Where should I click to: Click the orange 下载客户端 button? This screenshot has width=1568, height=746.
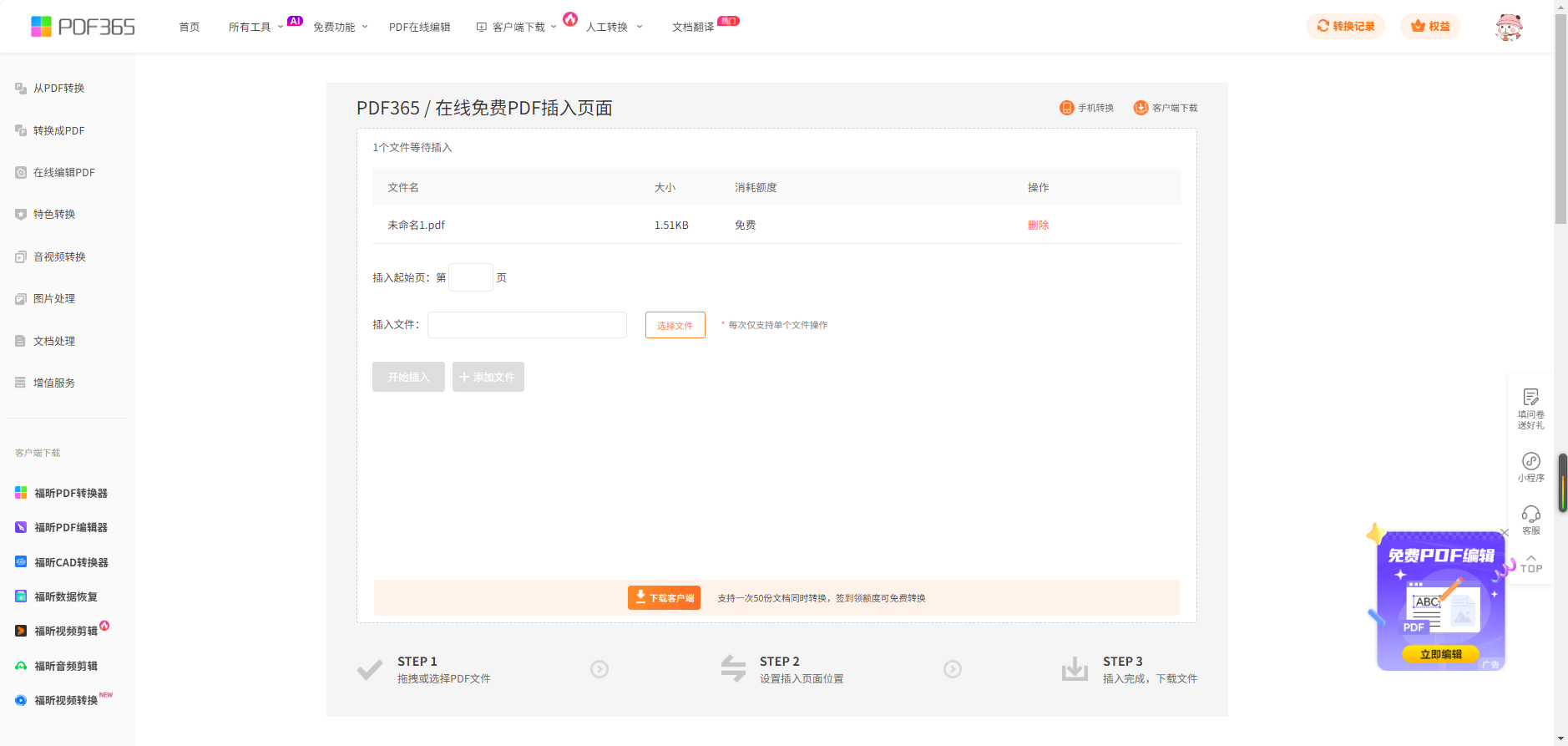pos(664,598)
